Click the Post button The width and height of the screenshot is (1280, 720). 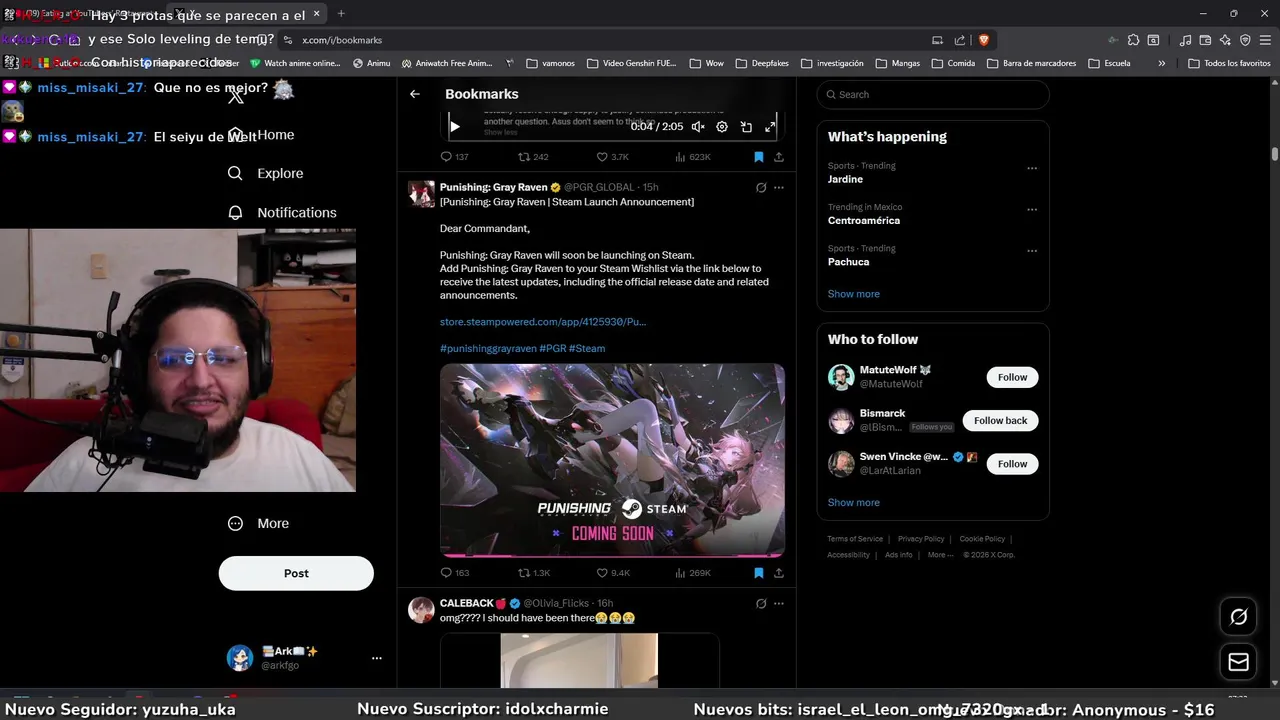(x=296, y=573)
